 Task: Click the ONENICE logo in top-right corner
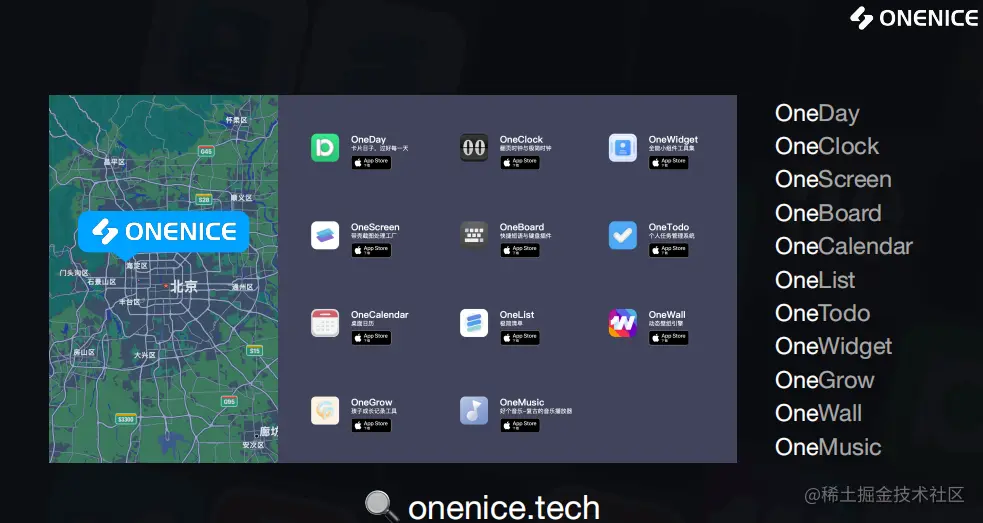tap(913, 18)
